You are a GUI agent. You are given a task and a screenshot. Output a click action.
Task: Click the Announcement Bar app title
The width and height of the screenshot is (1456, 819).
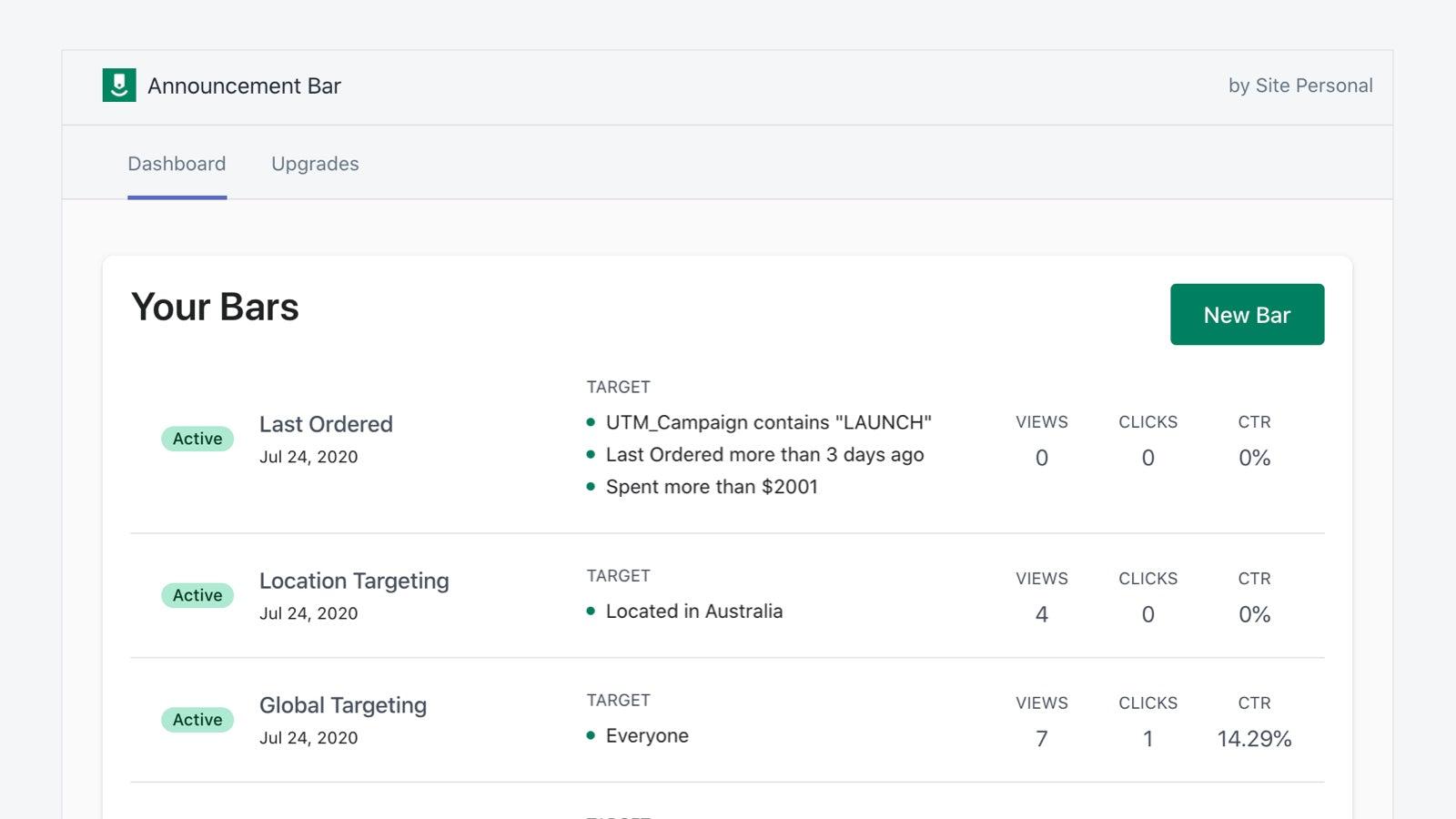click(x=244, y=86)
